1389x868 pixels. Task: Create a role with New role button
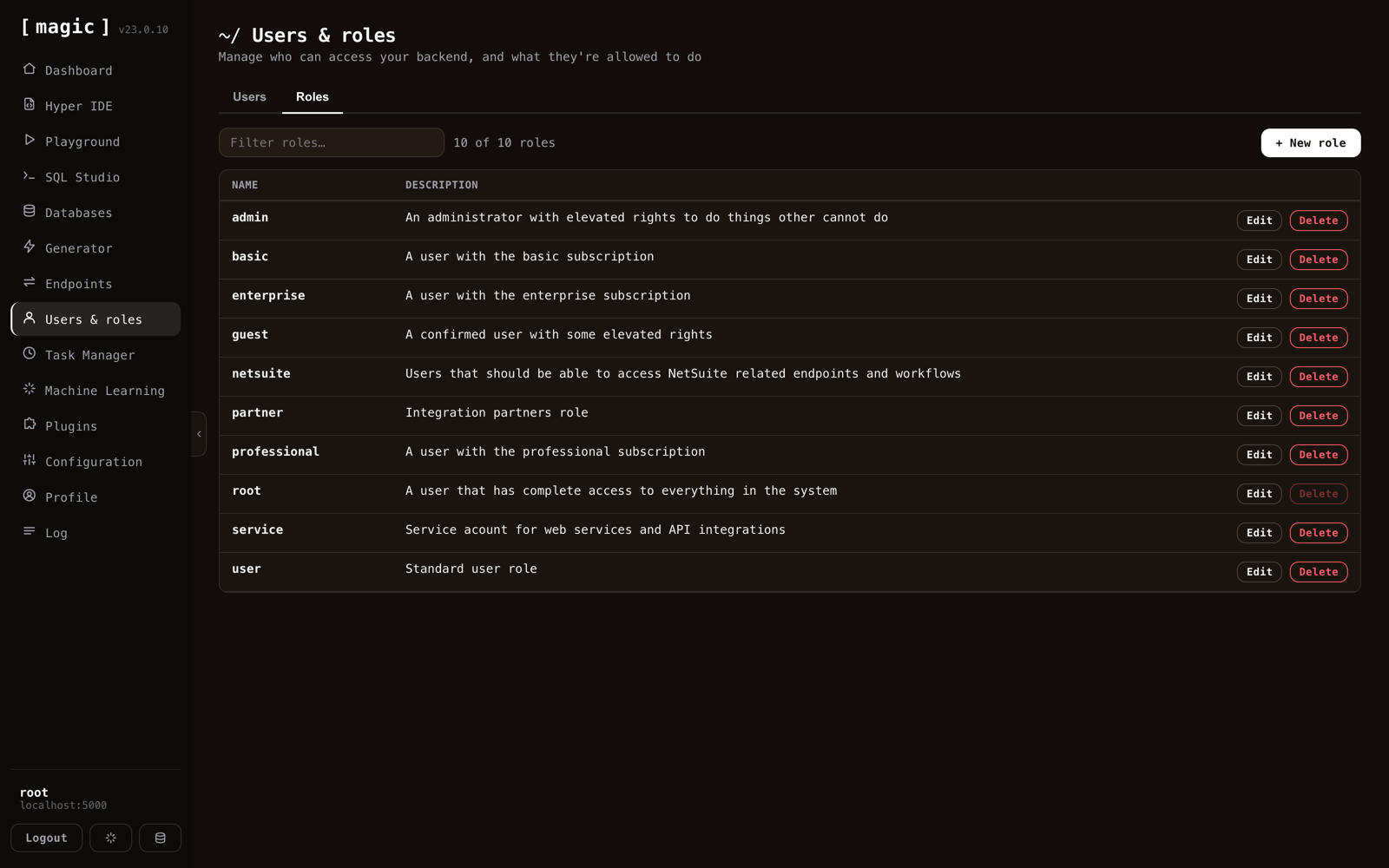pos(1311,143)
